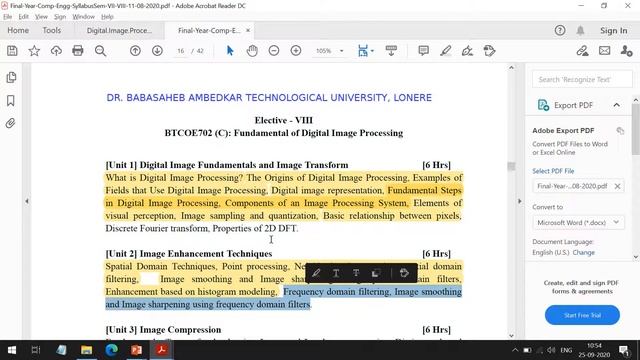
Task: Close the Final-Year-Comp-E... tab
Action: pos(248,31)
